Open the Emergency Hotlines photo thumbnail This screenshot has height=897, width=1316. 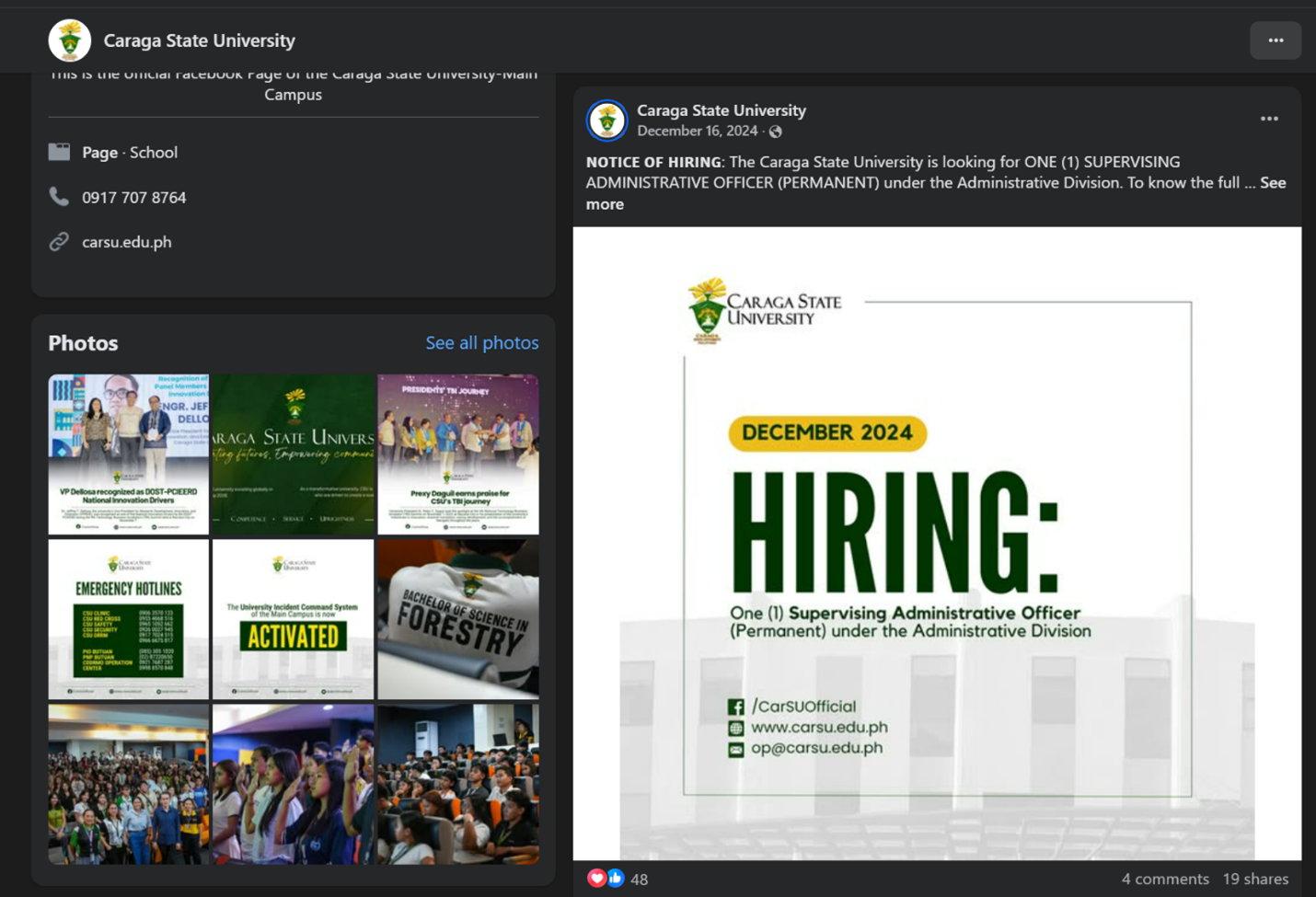point(129,619)
